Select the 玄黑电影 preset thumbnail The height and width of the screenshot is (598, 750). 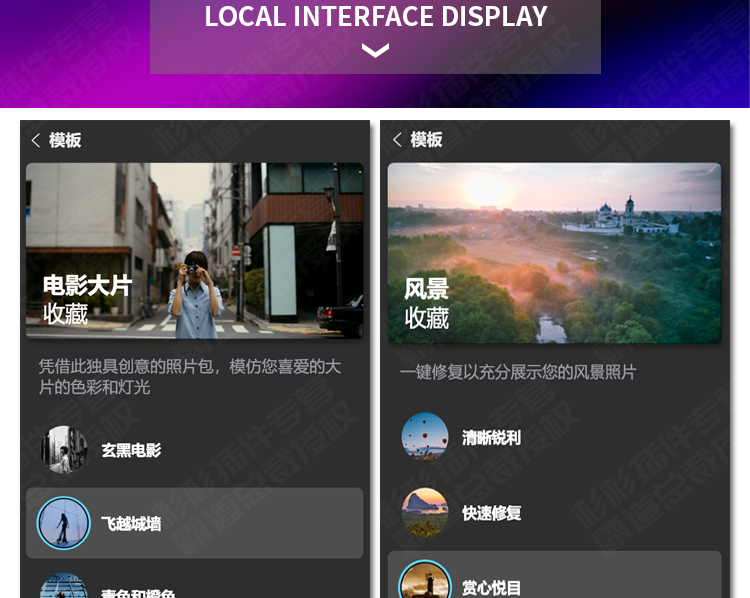[x=64, y=450]
